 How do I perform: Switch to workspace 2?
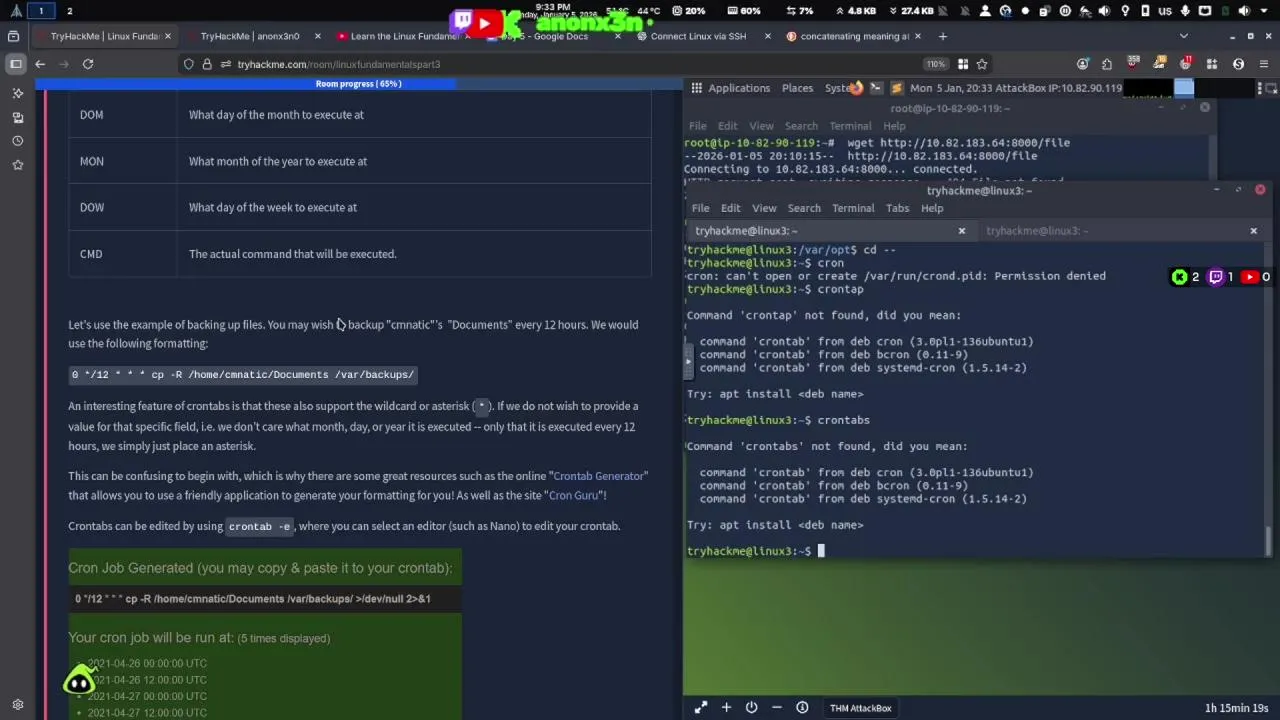[69, 11]
